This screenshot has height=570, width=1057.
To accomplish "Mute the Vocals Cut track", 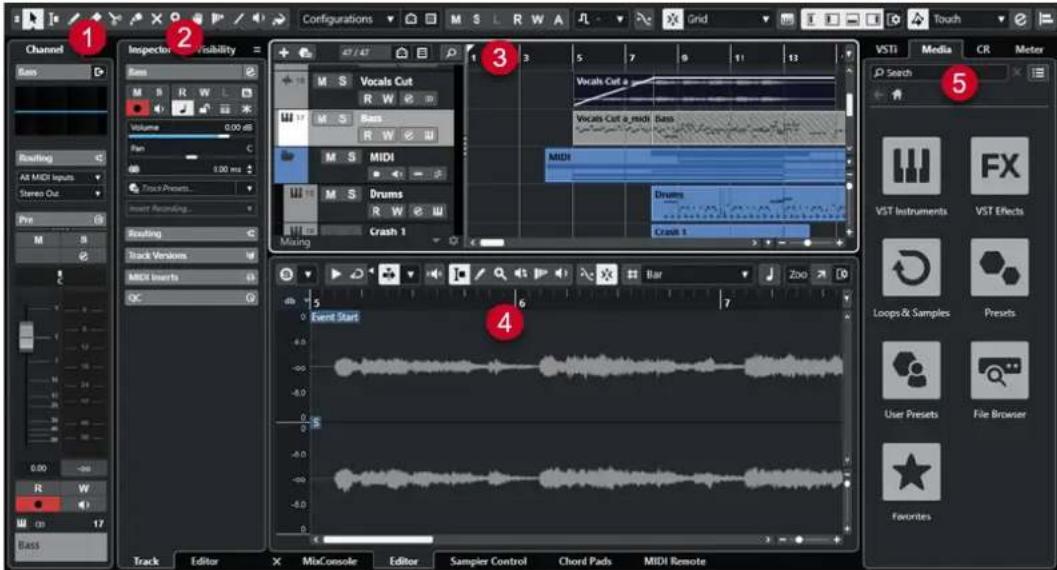I will click(322, 82).
